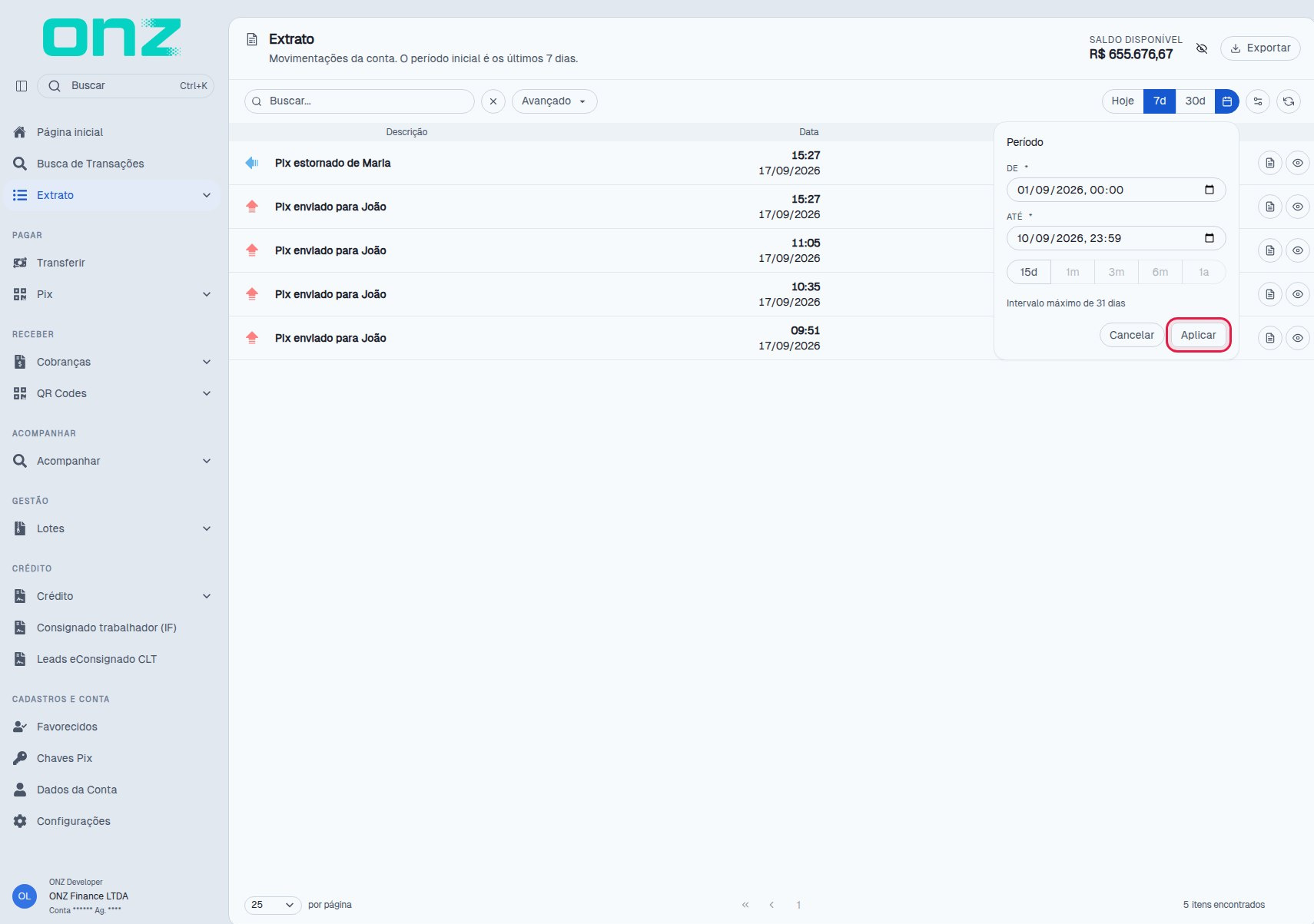
Task: Select the 7d period filter
Action: tap(1160, 101)
